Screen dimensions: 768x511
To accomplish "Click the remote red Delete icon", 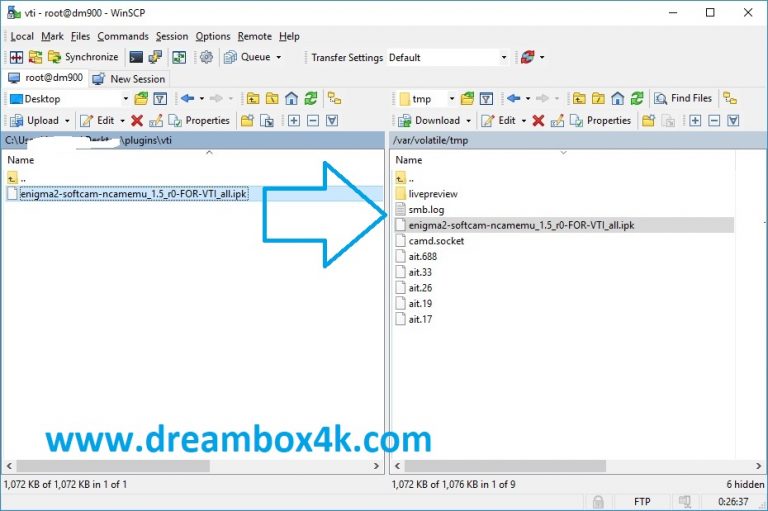I will [x=538, y=121].
